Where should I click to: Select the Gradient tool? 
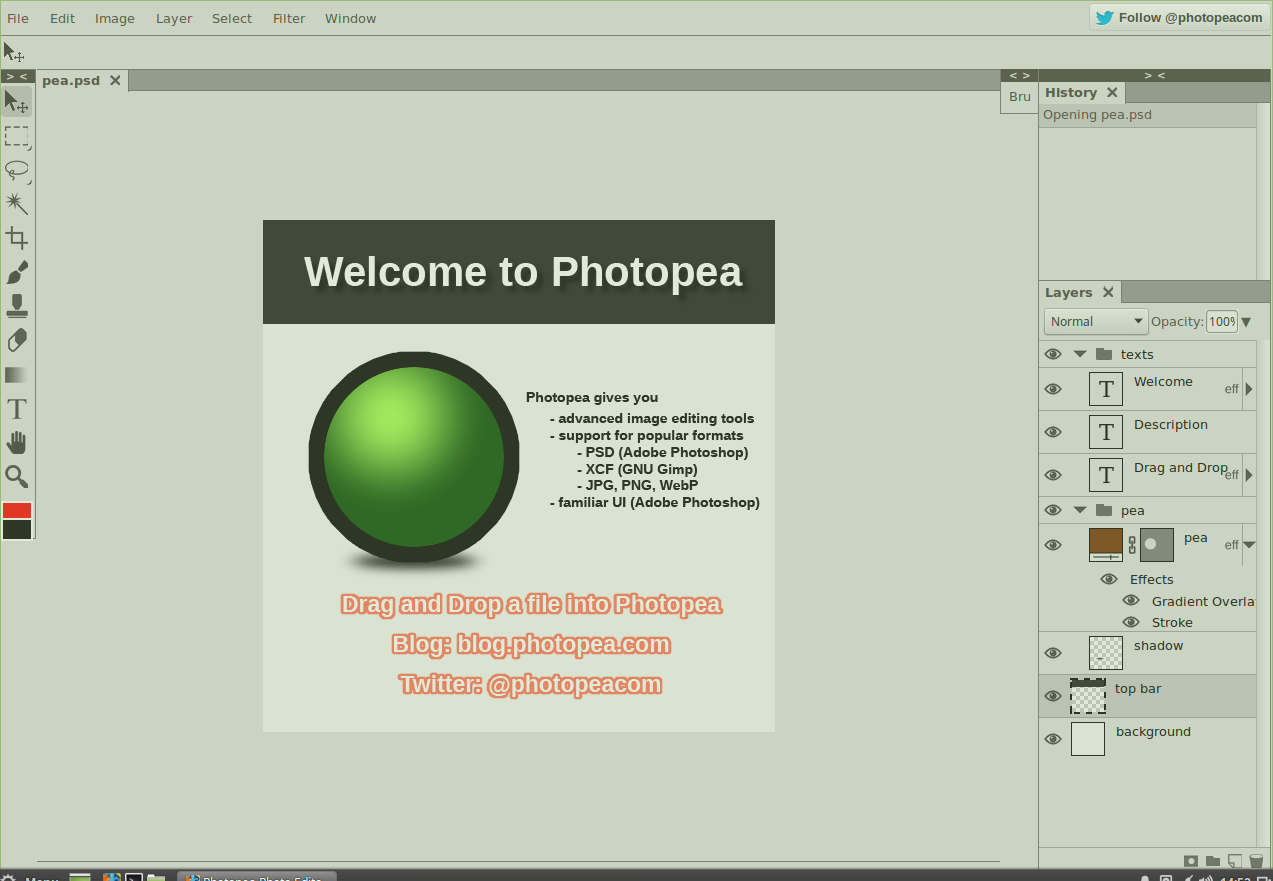click(16, 375)
